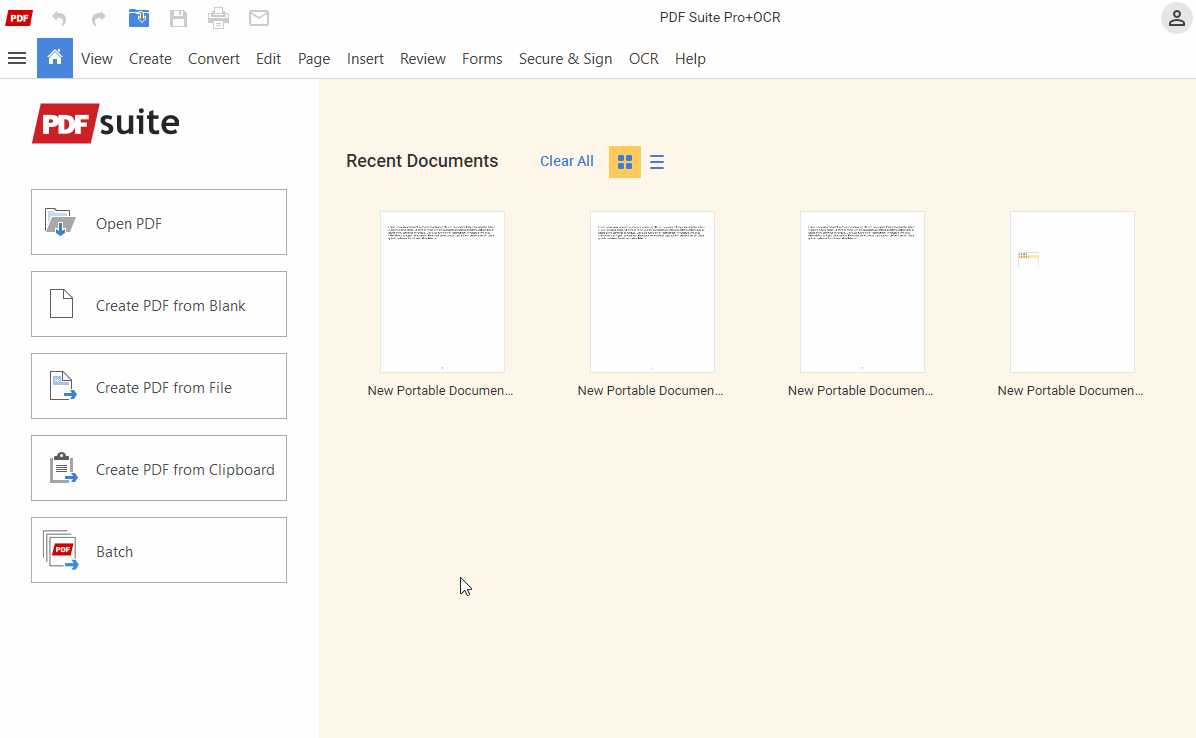This screenshot has height=738, width=1196.
Task: Open the hamburger menu icon
Action: point(17,58)
